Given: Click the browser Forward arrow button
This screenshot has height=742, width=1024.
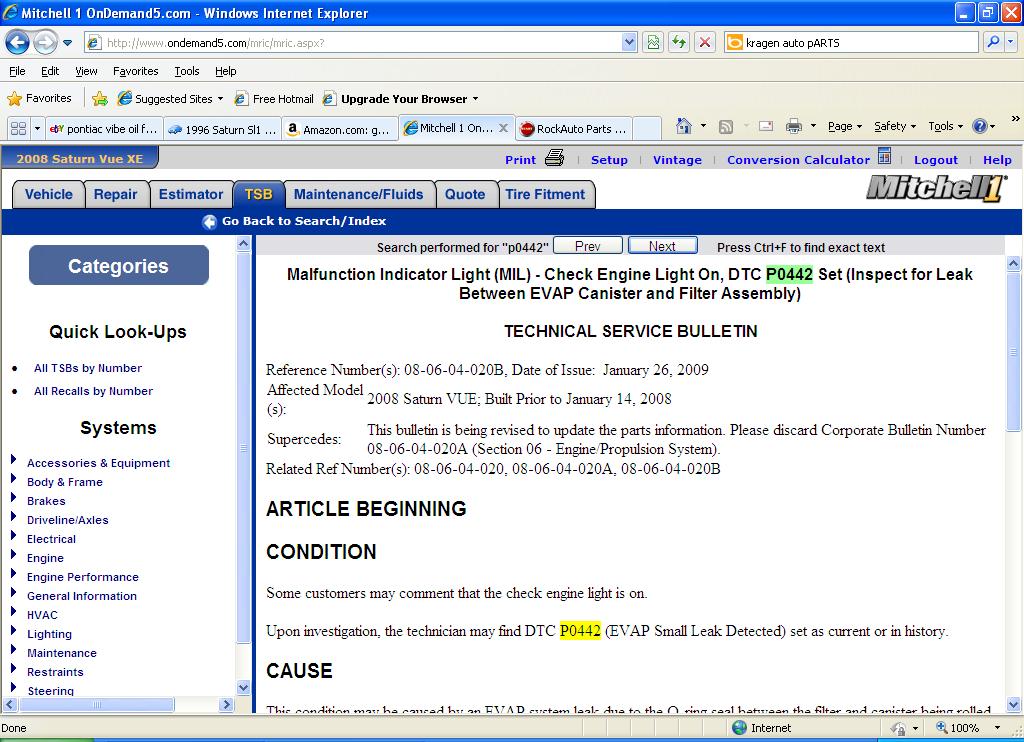Looking at the screenshot, I should tap(44, 43).
